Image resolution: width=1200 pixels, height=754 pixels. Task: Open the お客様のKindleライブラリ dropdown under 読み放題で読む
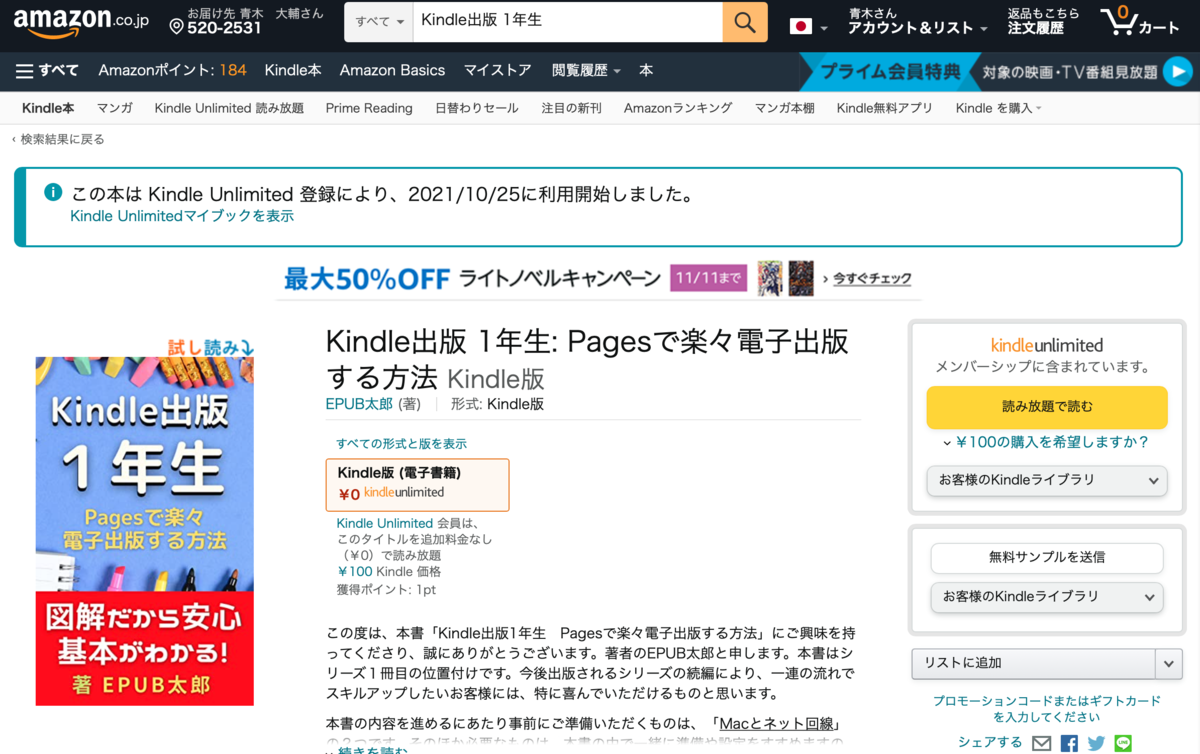[1046, 480]
